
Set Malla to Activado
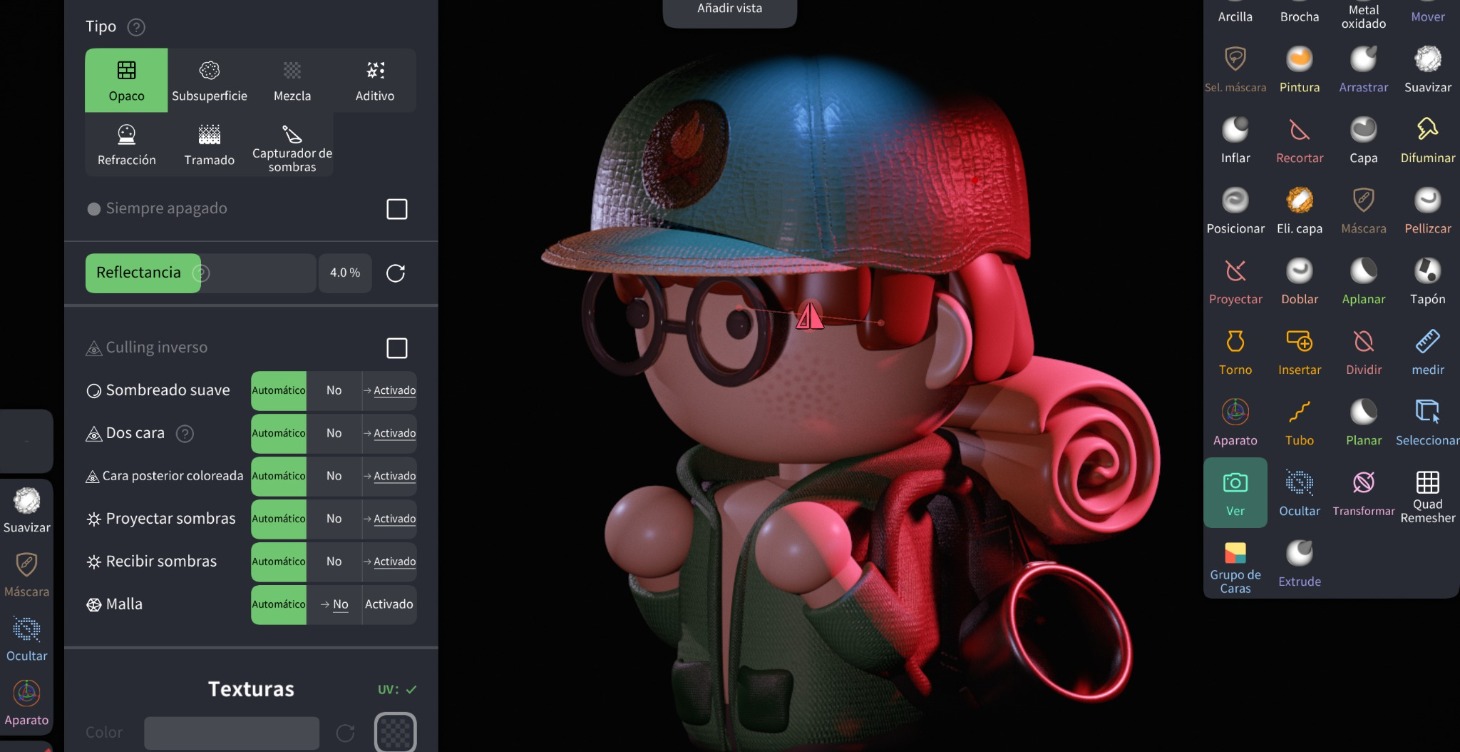[x=389, y=604]
